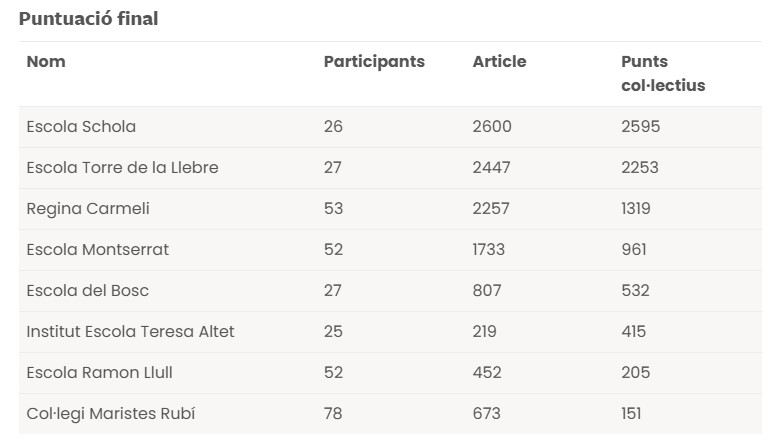The width and height of the screenshot is (778, 445).
Task: Click Escola Montserrat's article value 1733
Action: (x=489, y=250)
